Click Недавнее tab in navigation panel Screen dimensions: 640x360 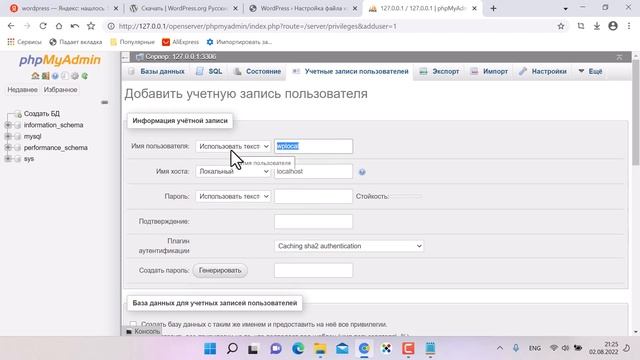click(22, 90)
